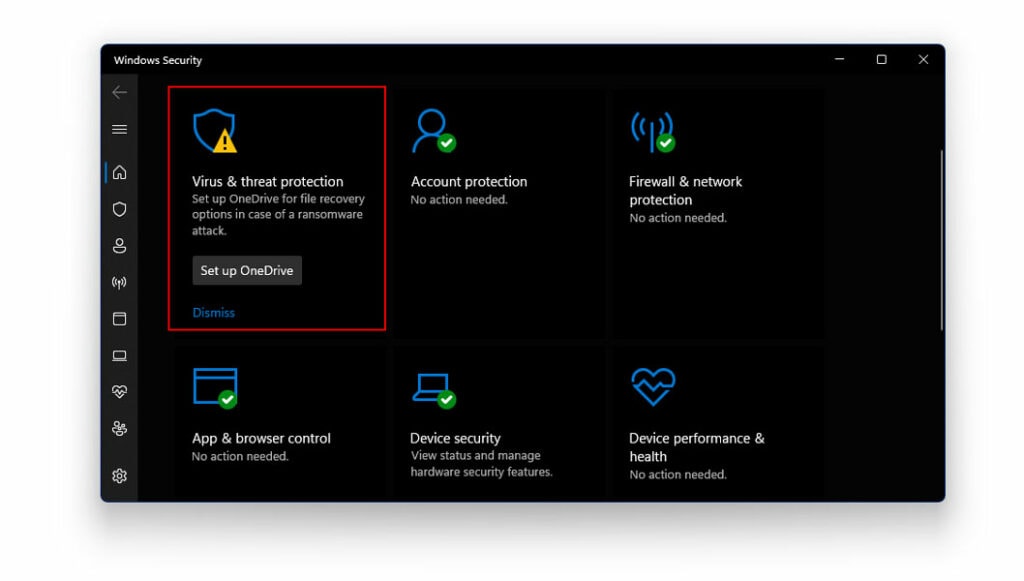This screenshot has height=581, width=1024.
Task: Click the shield warning icon on Virus card
Action: 215,131
